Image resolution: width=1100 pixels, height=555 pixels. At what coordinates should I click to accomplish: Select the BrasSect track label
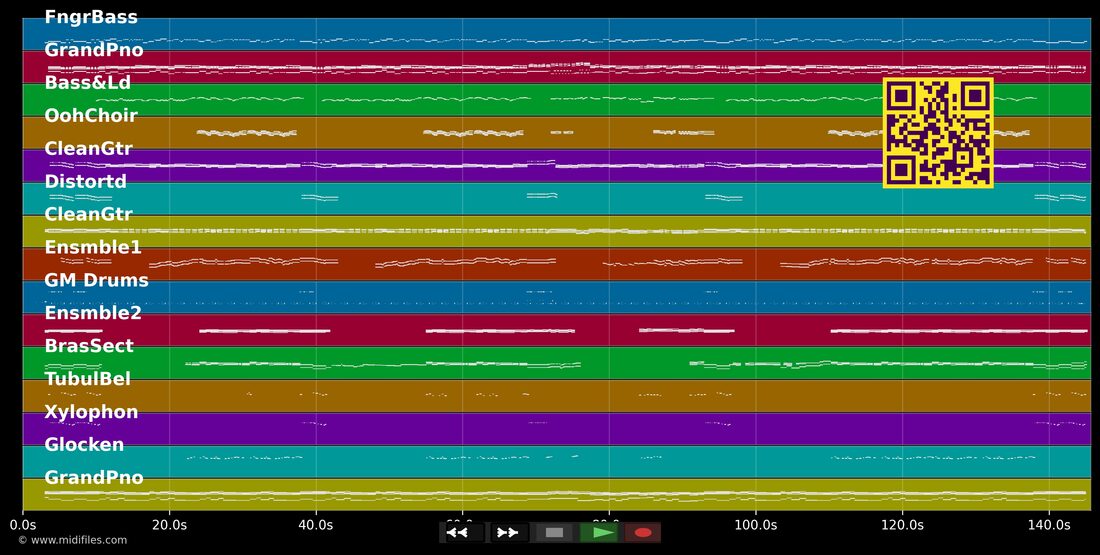tap(89, 345)
